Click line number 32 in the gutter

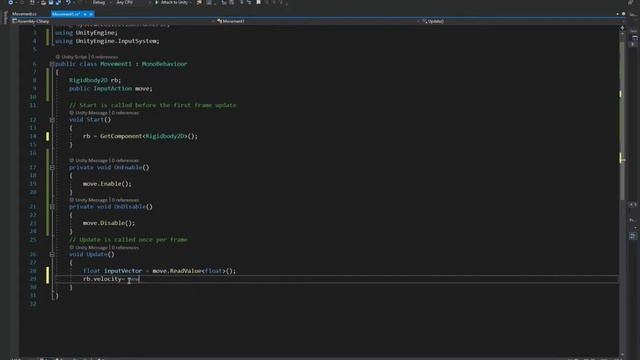coord(33,304)
